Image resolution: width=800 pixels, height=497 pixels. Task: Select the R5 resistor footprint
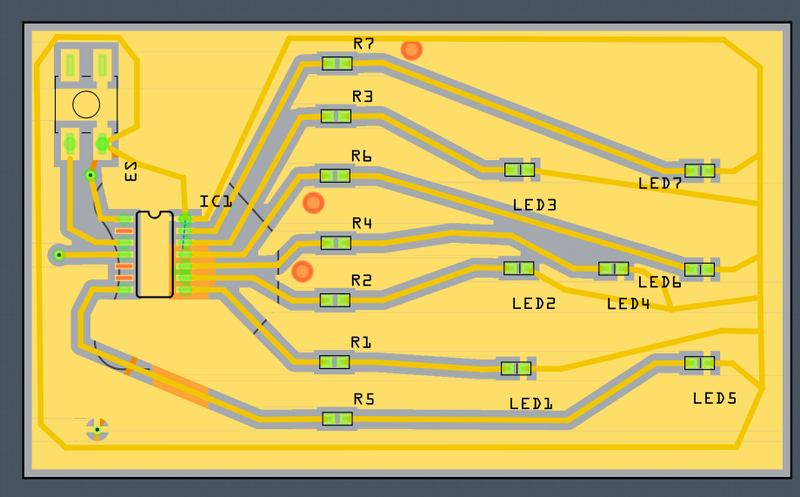pyautogui.click(x=338, y=419)
